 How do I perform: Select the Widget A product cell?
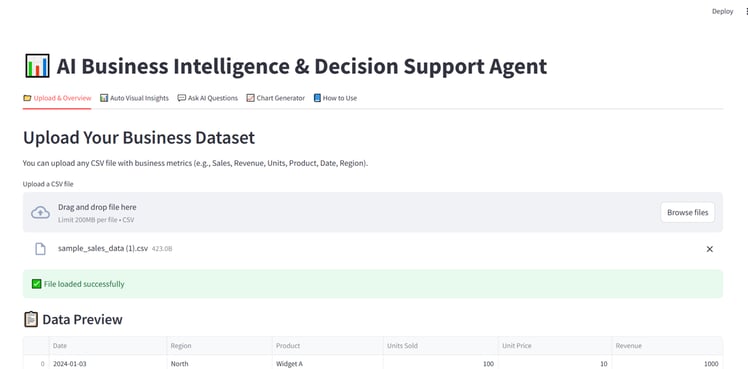pos(327,364)
